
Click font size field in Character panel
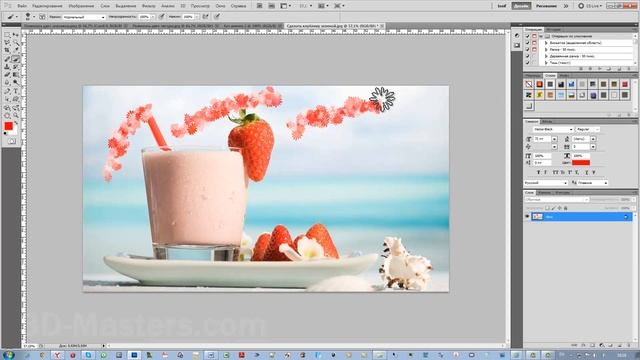542,139
